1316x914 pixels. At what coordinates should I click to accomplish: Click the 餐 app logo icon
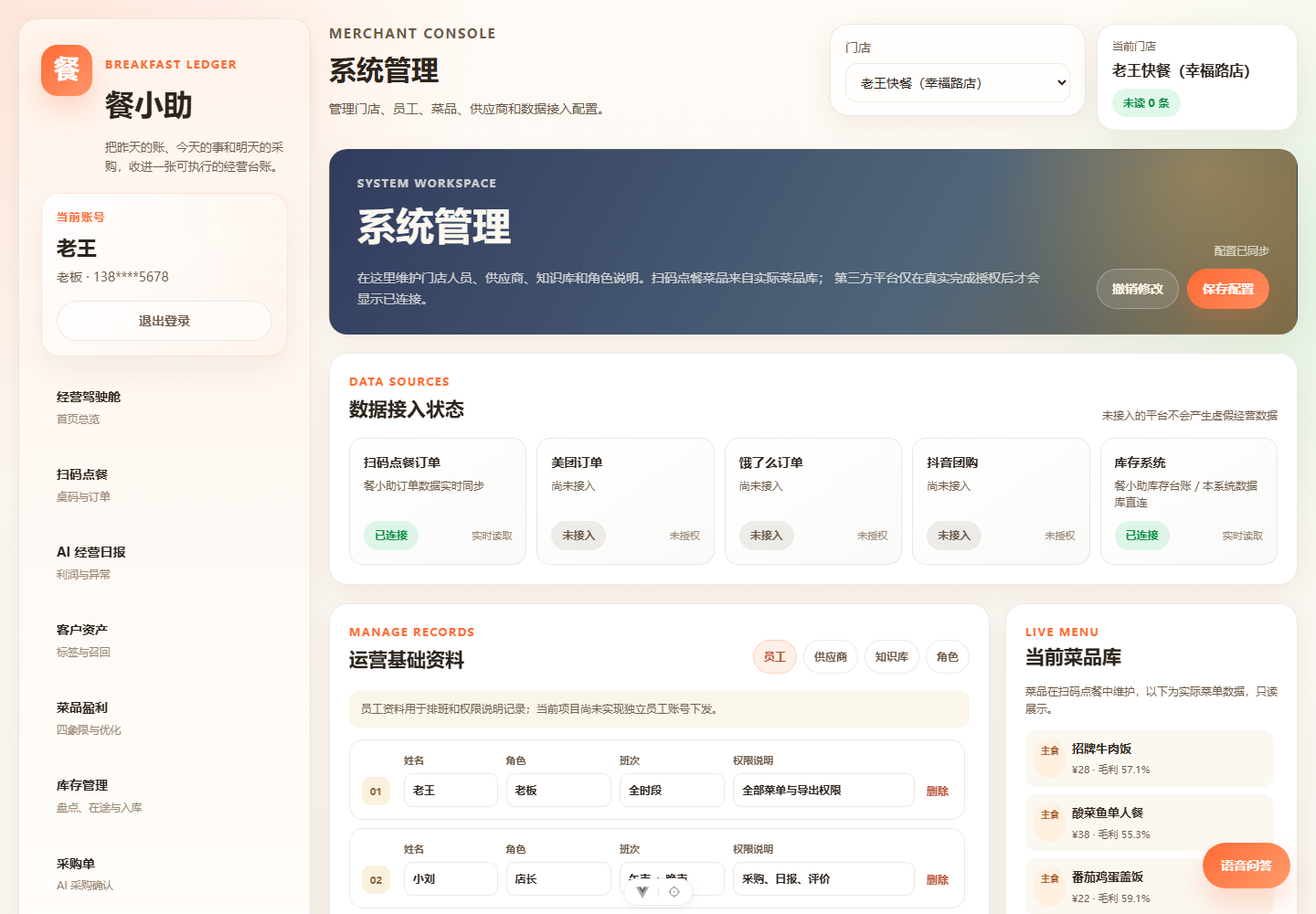click(x=67, y=70)
